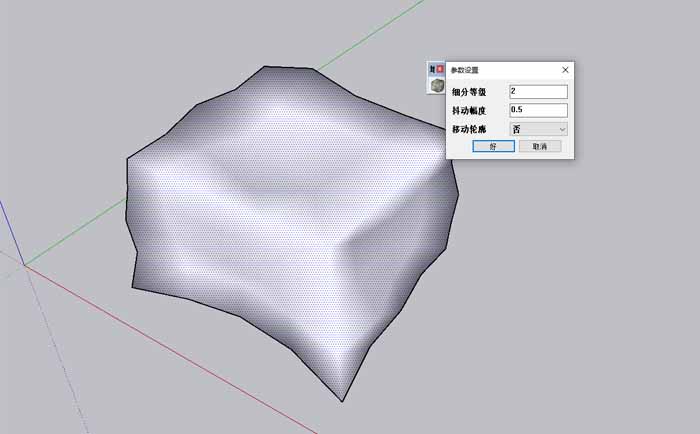Close the 参数设置 dialog with X

click(565, 70)
